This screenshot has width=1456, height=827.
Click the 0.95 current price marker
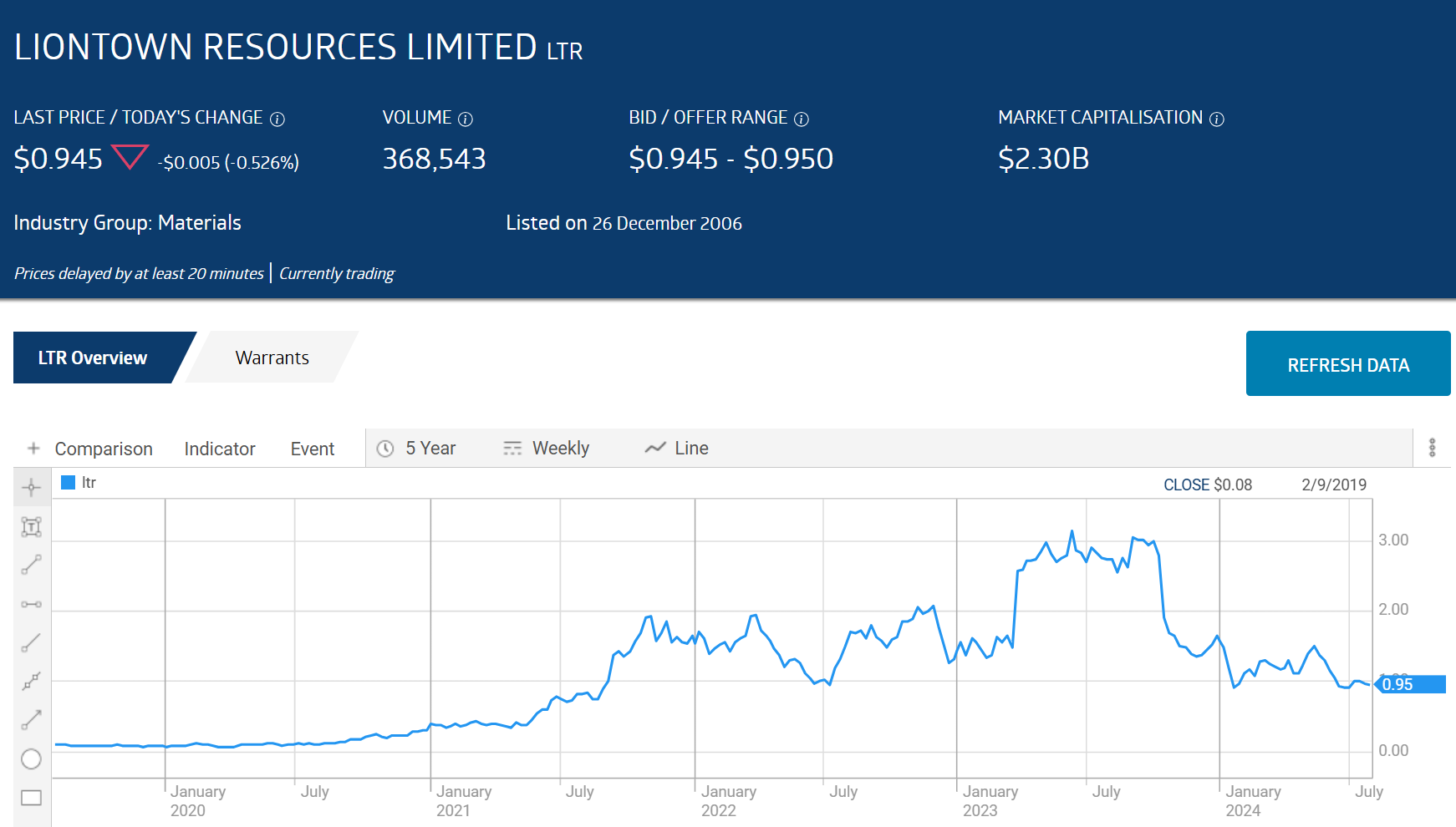[x=1410, y=684]
